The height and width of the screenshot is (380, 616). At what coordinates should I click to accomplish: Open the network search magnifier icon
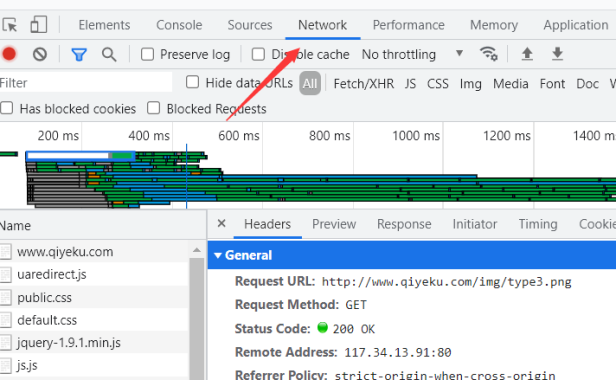coord(109,54)
